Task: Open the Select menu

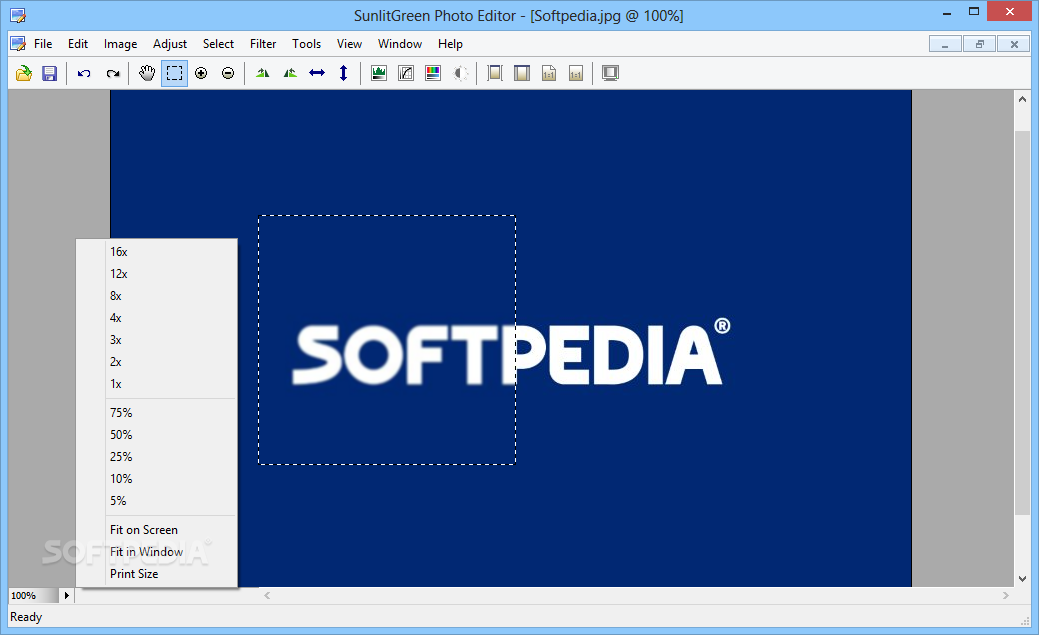Action: click(x=218, y=44)
